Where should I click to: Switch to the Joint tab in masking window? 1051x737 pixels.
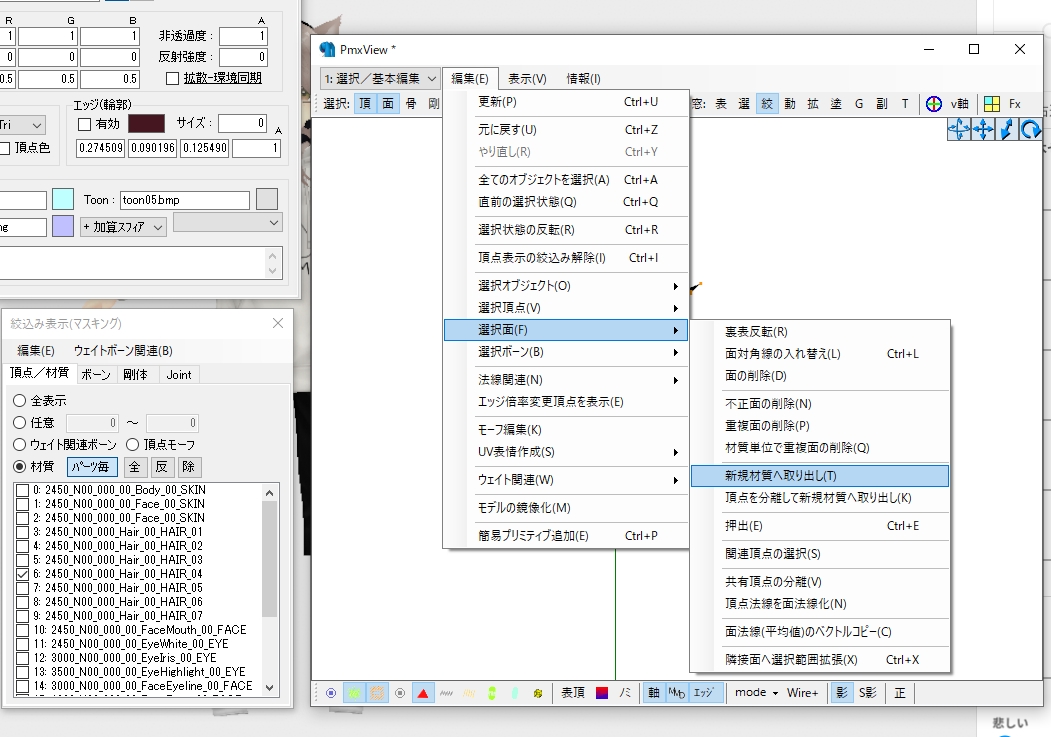coord(179,375)
